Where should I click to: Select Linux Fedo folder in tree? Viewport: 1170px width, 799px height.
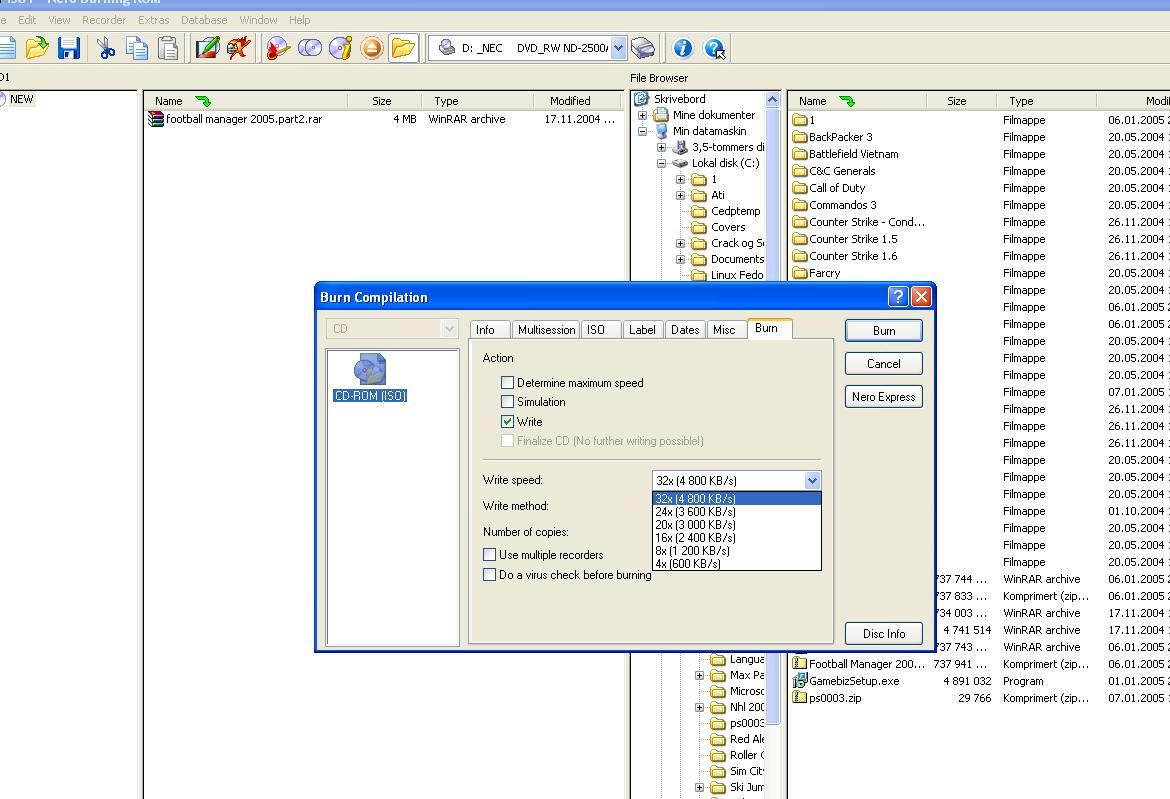click(728, 275)
